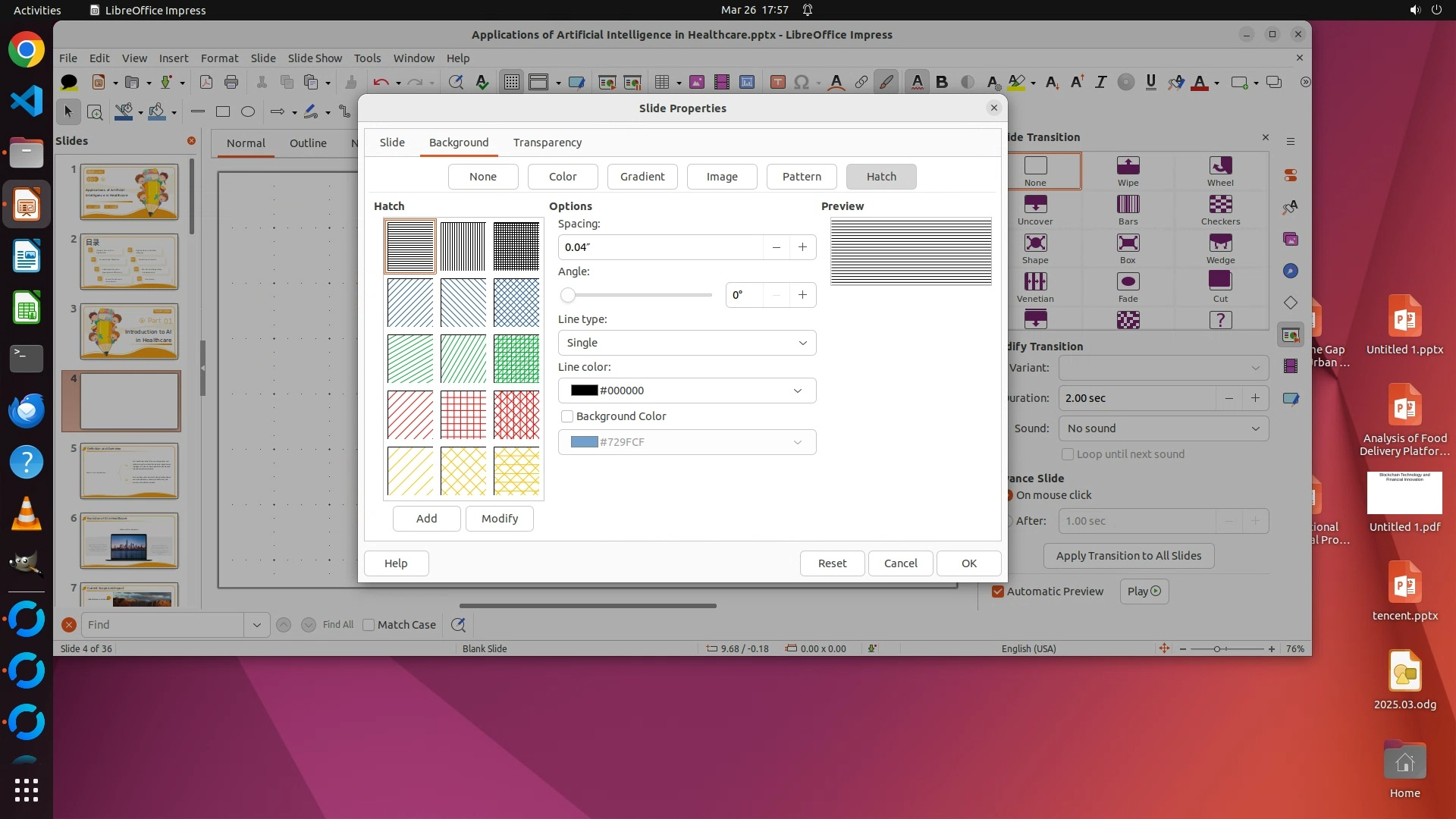Toggle Automatic Preview checkbox
Image resolution: width=1456 pixels, height=819 pixels.
pyautogui.click(x=998, y=591)
